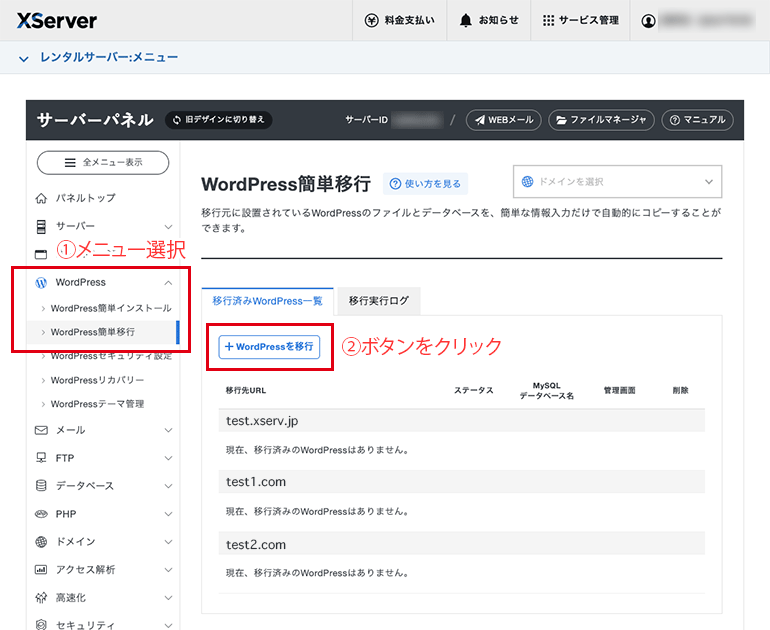Open レンタルサーバー:メニュー link
The width and height of the screenshot is (770, 630).
coord(109,57)
